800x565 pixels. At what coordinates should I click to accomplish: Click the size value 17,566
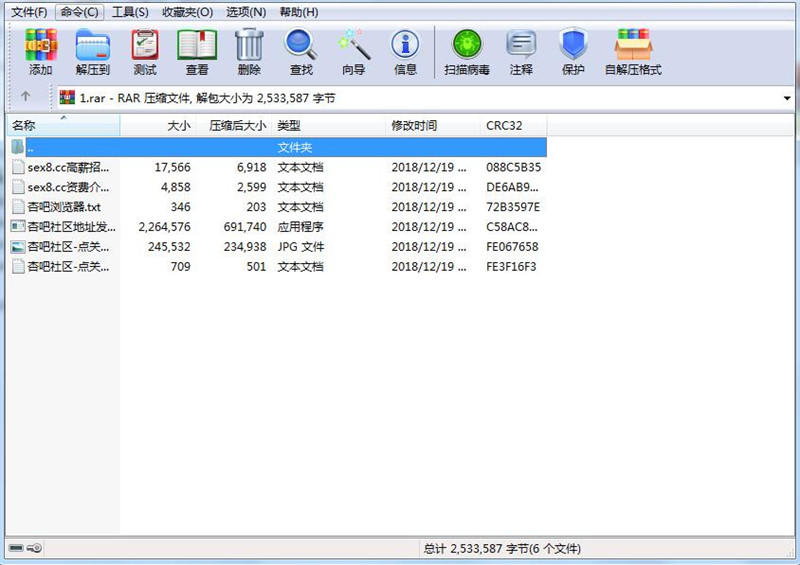[172, 167]
